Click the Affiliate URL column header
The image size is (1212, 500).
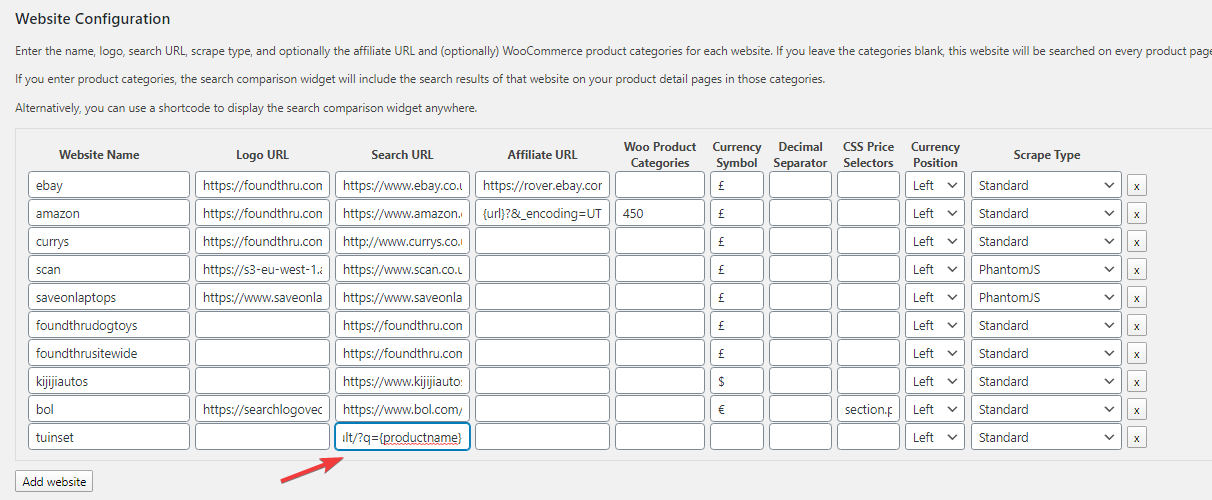coord(542,155)
